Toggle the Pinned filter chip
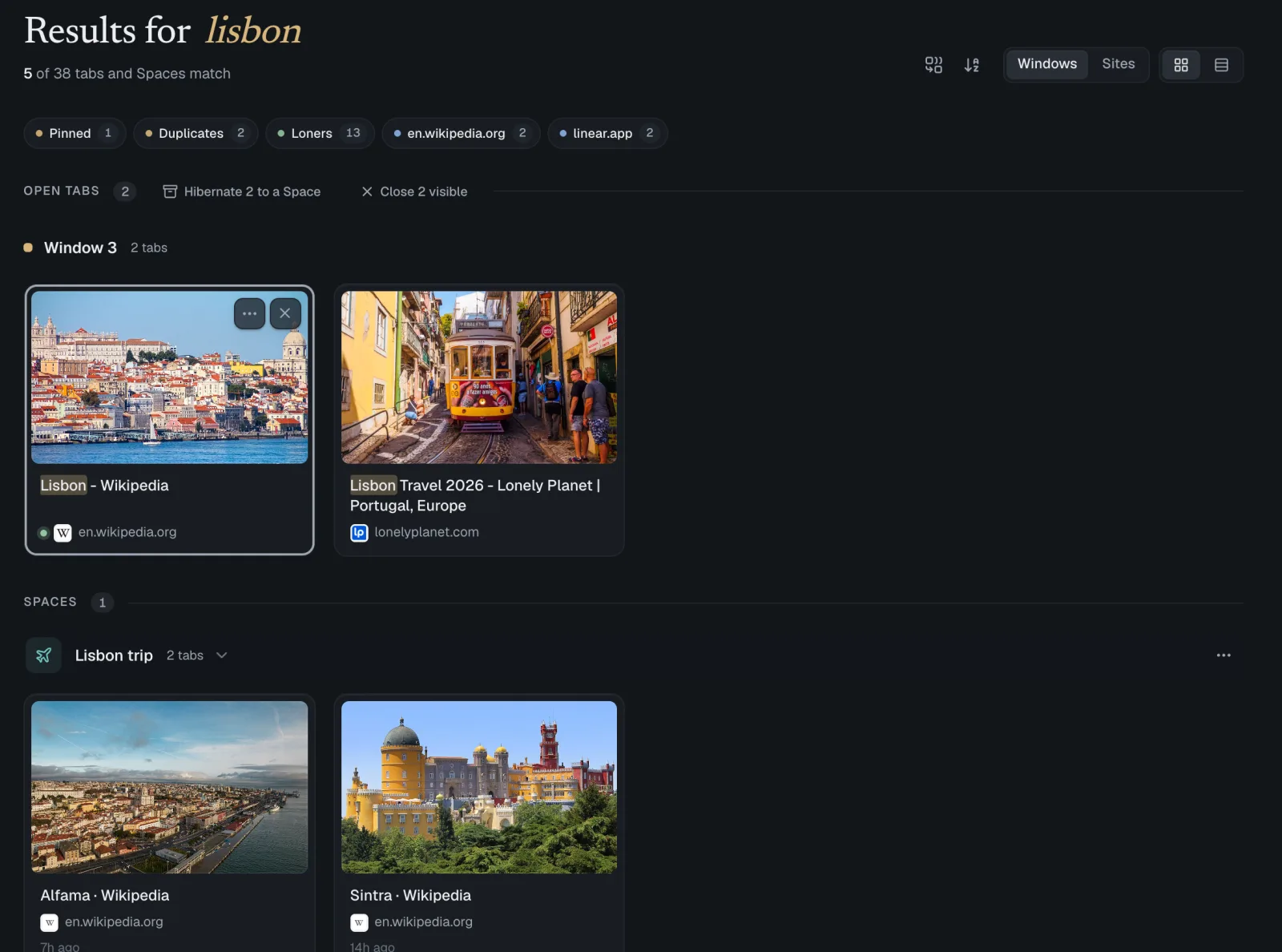Image resolution: width=1282 pixels, height=952 pixels. coord(75,133)
